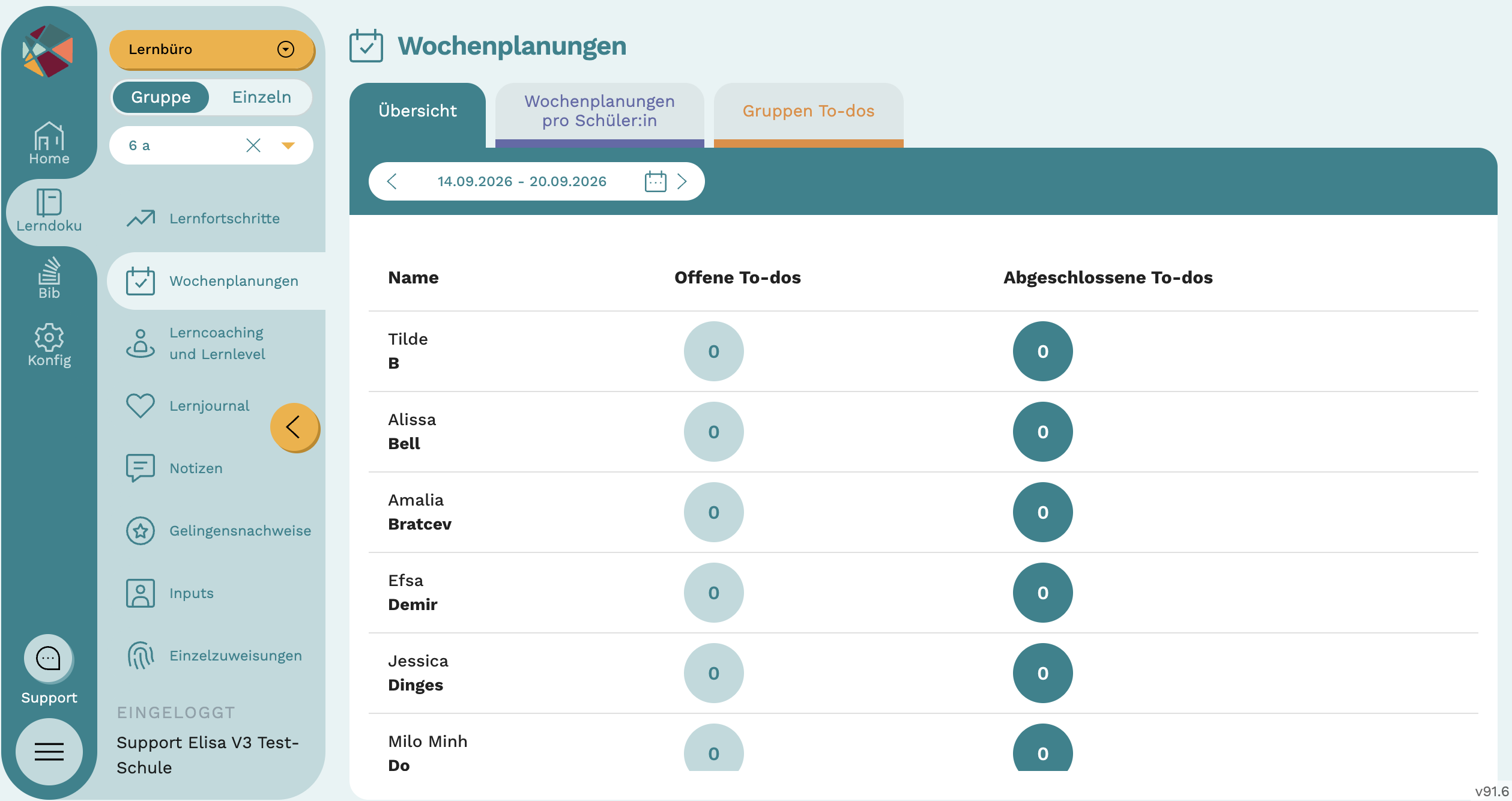The height and width of the screenshot is (801, 1512).
Task: Open Einzelzuweisungen fingerprint icon
Action: pyautogui.click(x=141, y=656)
